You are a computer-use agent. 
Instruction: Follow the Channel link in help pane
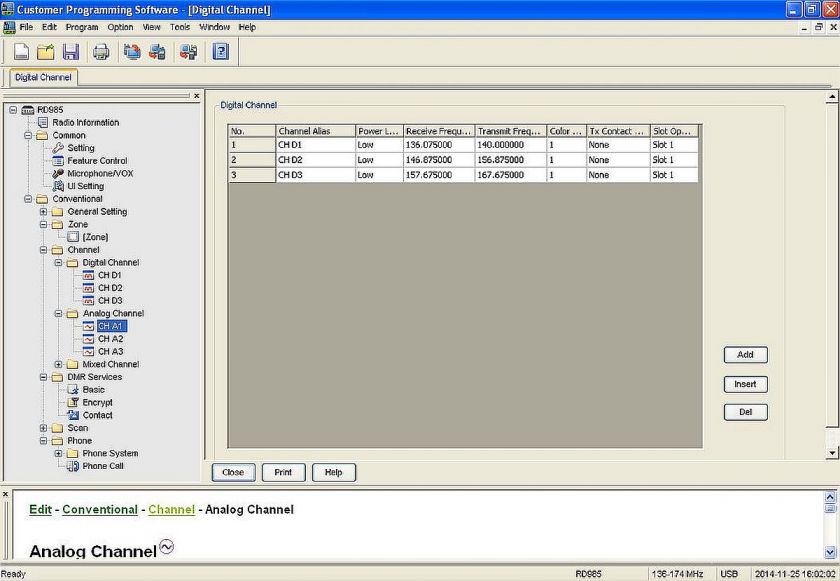tap(171, 509)
